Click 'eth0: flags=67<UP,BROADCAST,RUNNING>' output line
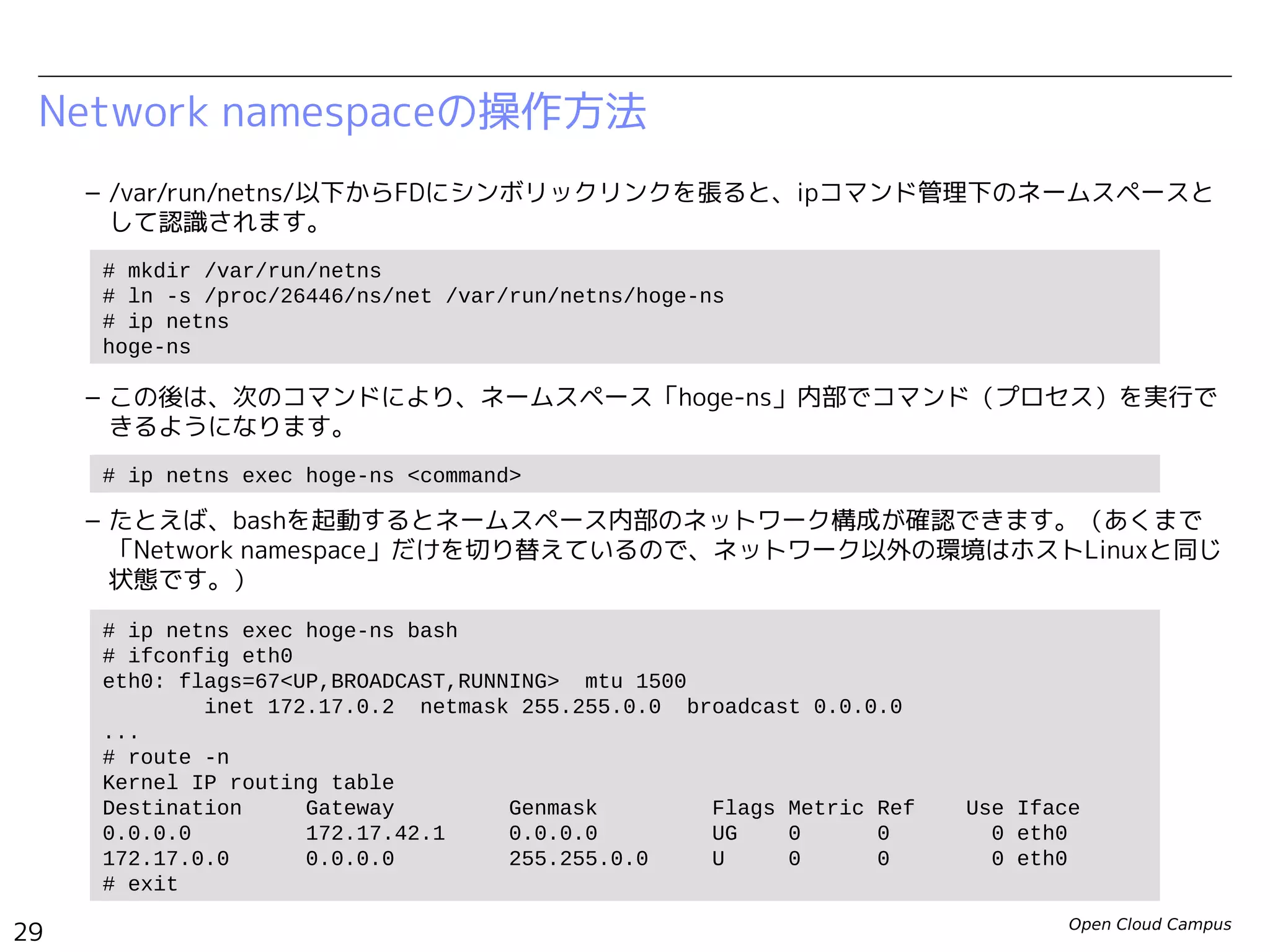The width and height of the screenshot is (1270, 952). click(331, 681)
